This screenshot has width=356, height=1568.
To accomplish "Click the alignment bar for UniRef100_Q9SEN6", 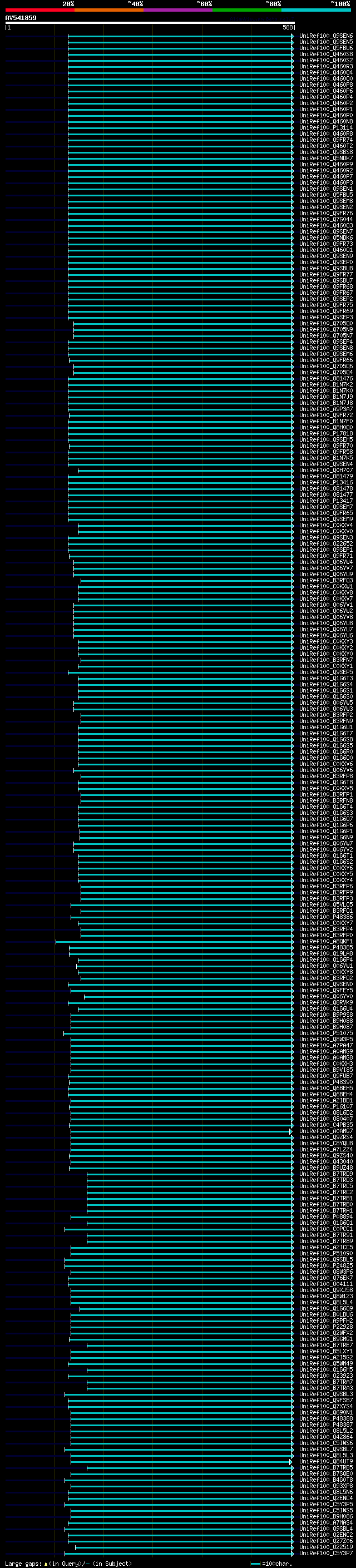I will pos(181,36).
